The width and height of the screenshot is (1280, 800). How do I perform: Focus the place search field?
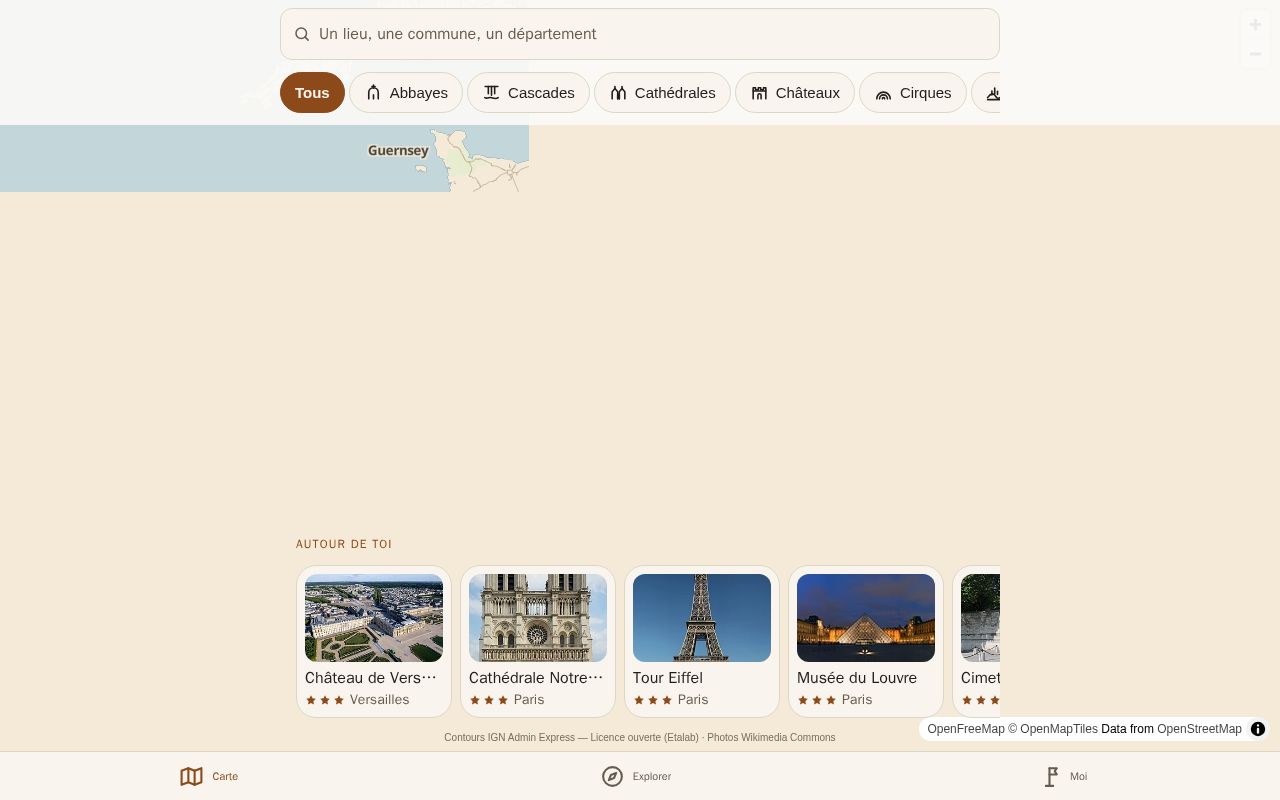point(640,34)
